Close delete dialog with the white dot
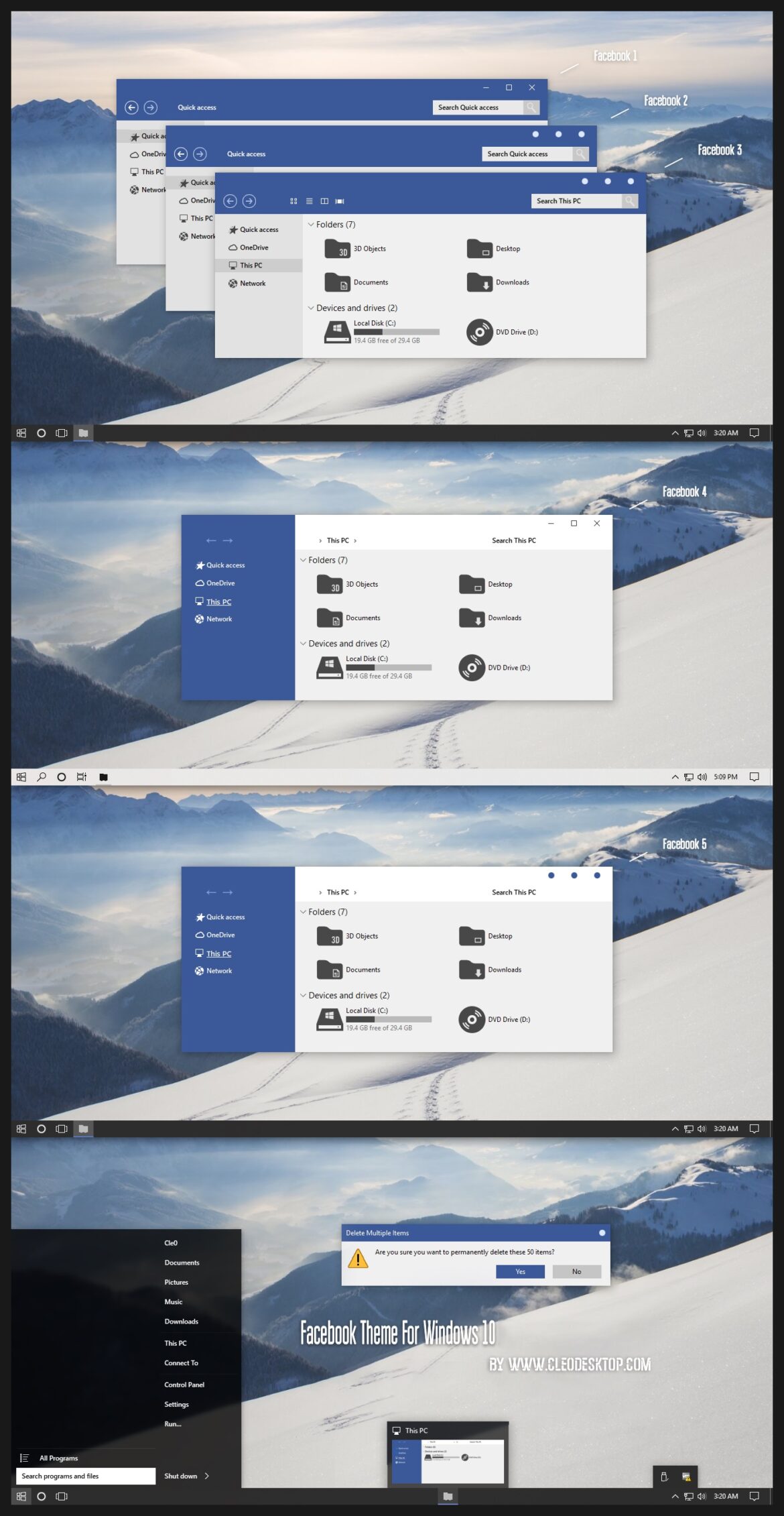 [x=602, y=1232]
